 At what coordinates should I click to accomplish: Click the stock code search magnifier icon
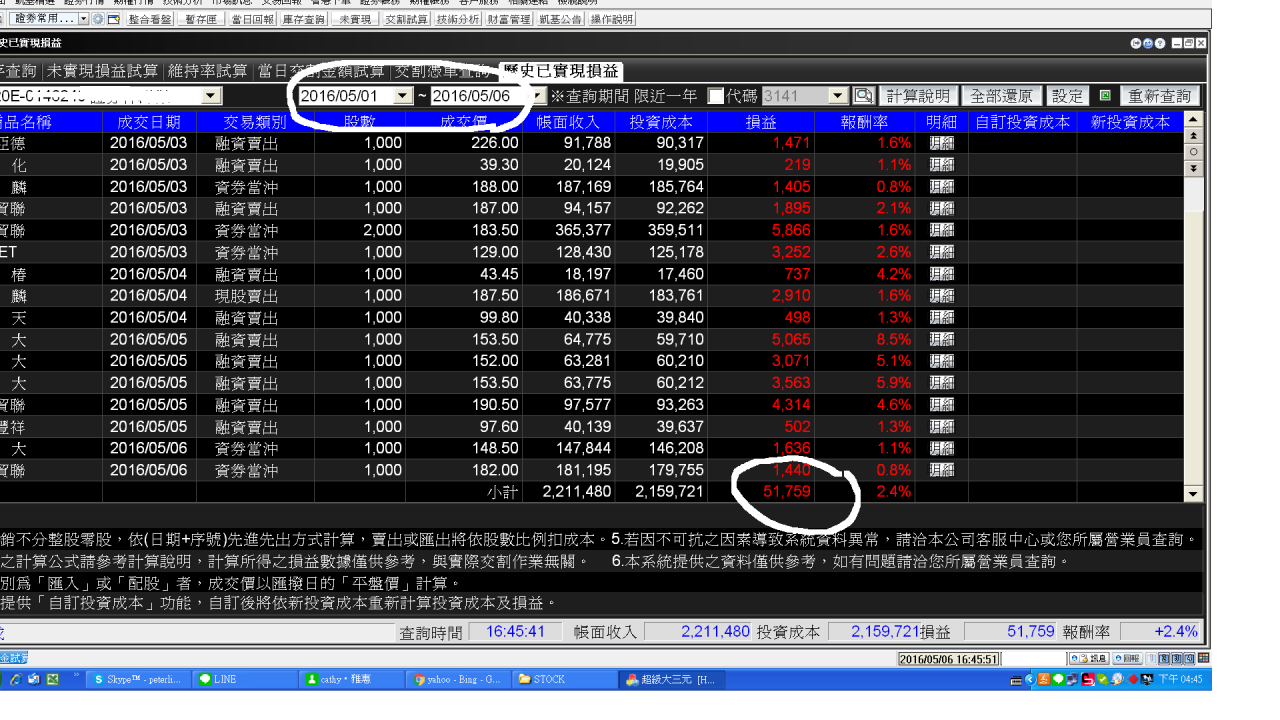(x=864, y=96)
